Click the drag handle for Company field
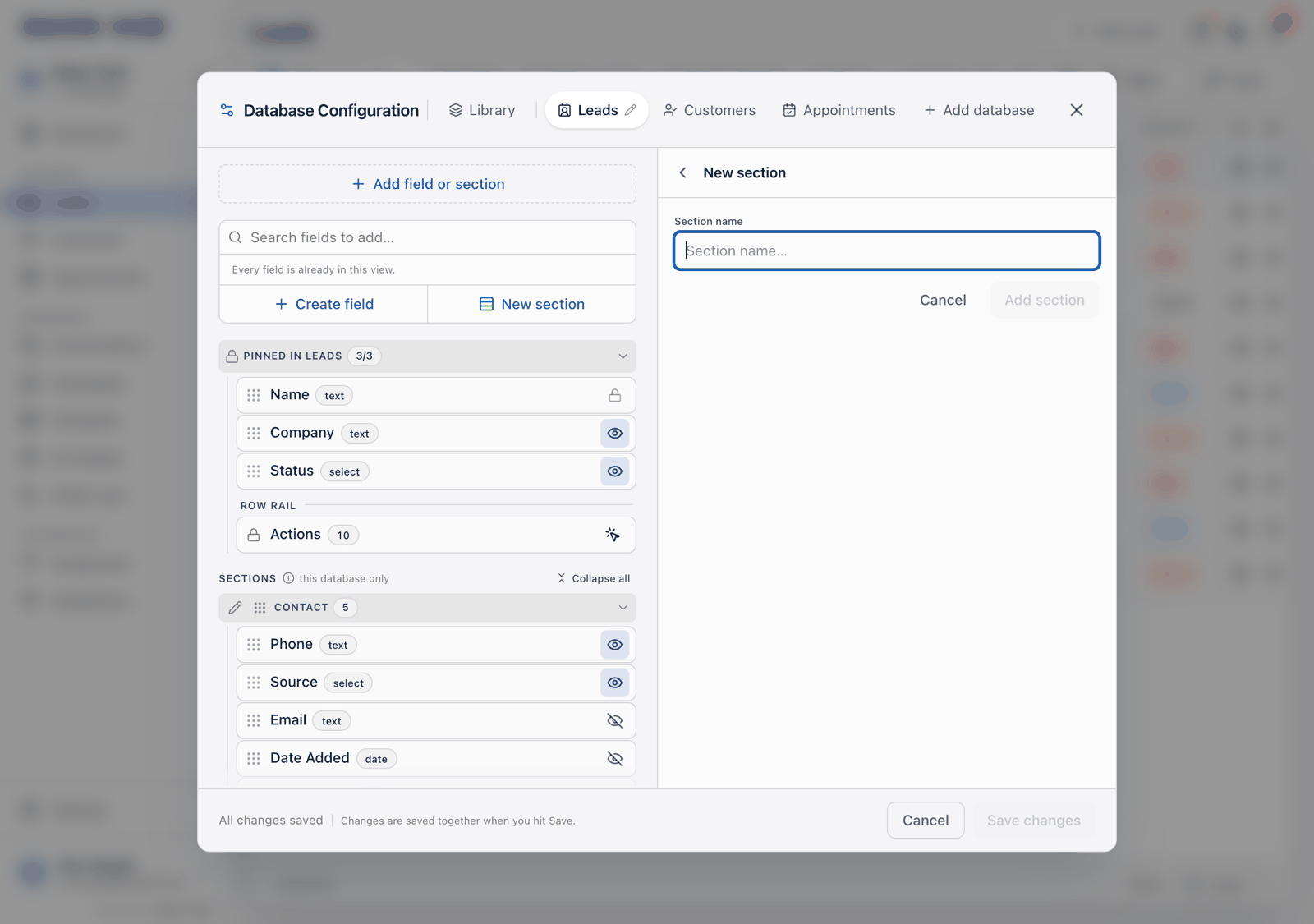The height and width of the screenshot is (924, 1314). pyautogui.click(x=254, y=433)
